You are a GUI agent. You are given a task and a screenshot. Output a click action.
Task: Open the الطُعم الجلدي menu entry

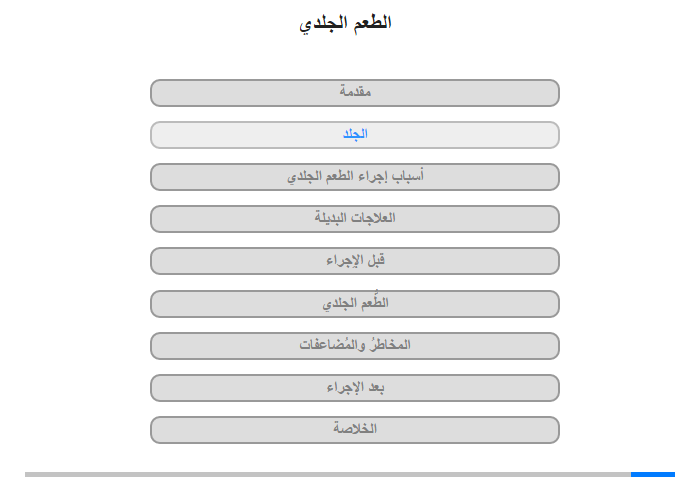[x=355, y=303]
